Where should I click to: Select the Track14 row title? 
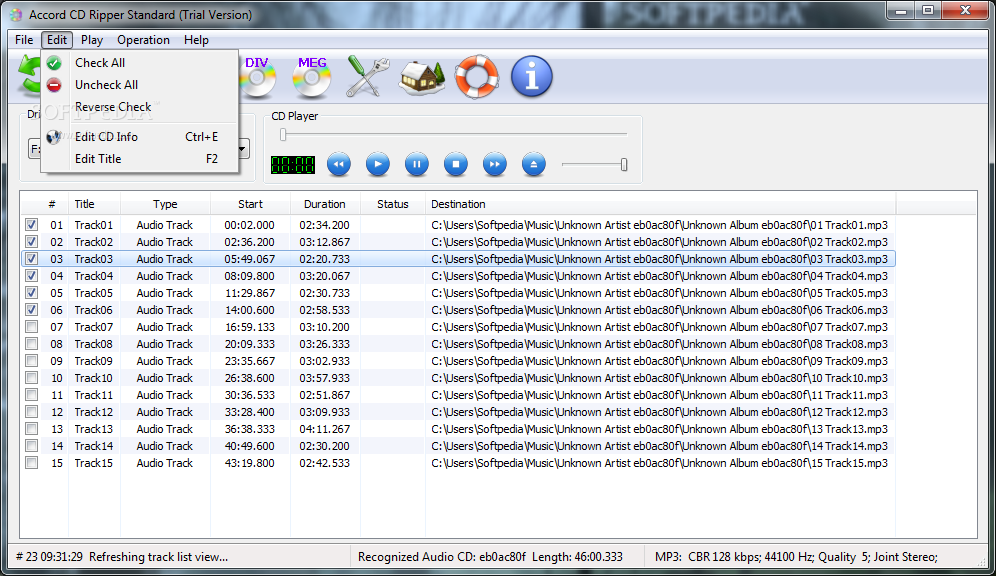(93, 446)
